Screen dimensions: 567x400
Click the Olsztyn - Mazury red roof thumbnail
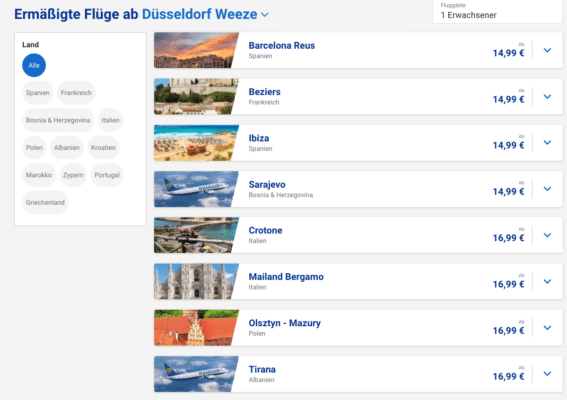tap(196, 328)
